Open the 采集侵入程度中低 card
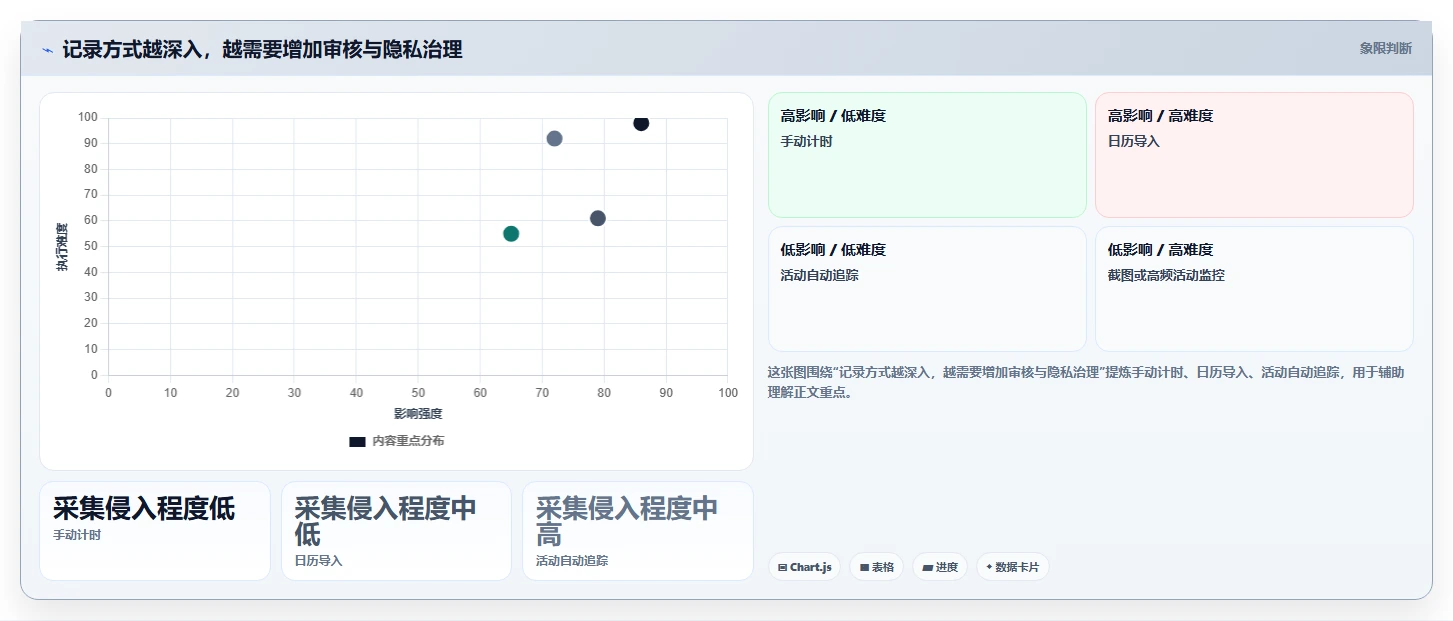The image size is (1453, 621). pos(396,531)
